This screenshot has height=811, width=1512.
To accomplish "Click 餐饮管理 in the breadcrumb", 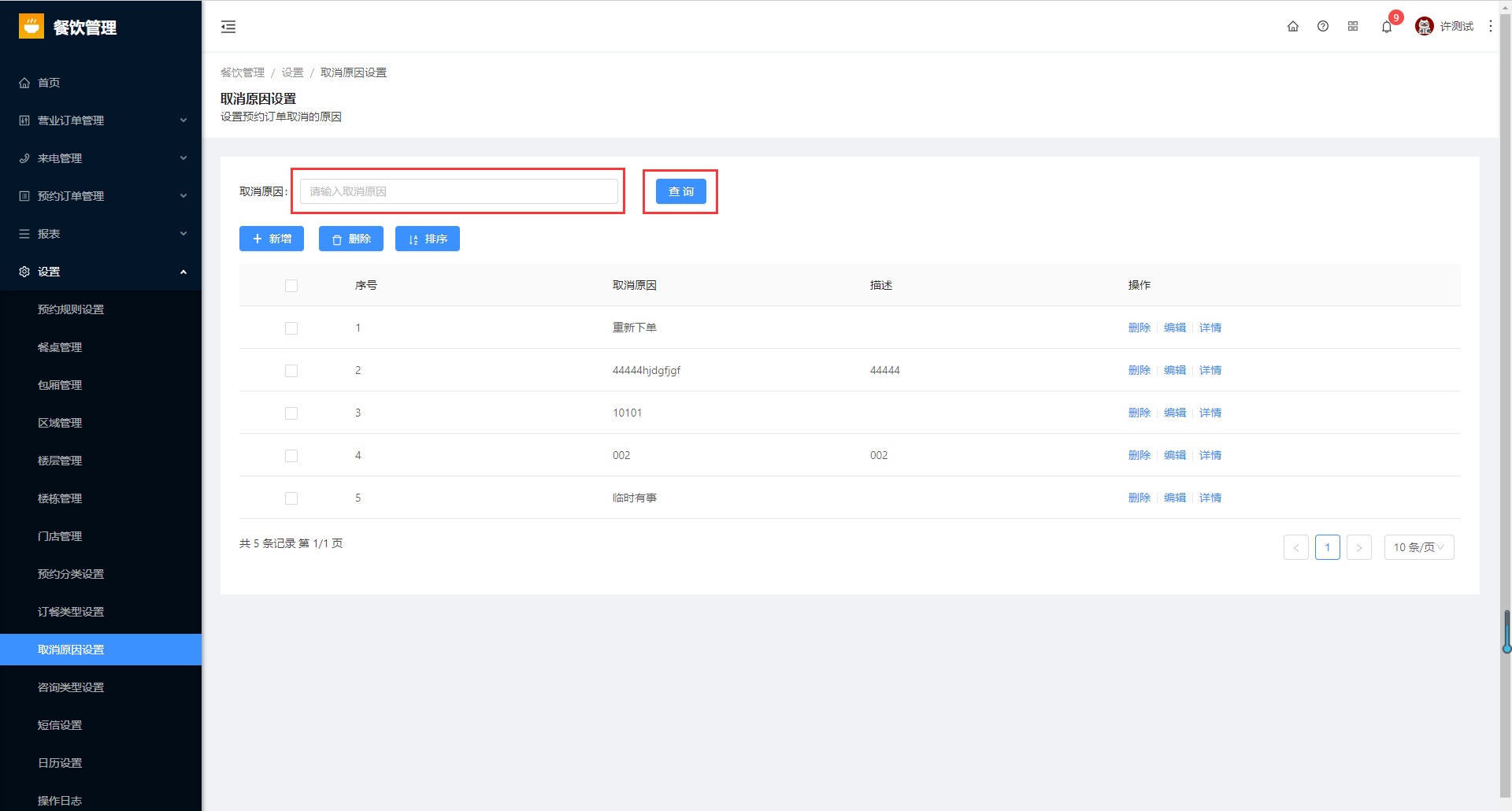I will coord(243,72).
